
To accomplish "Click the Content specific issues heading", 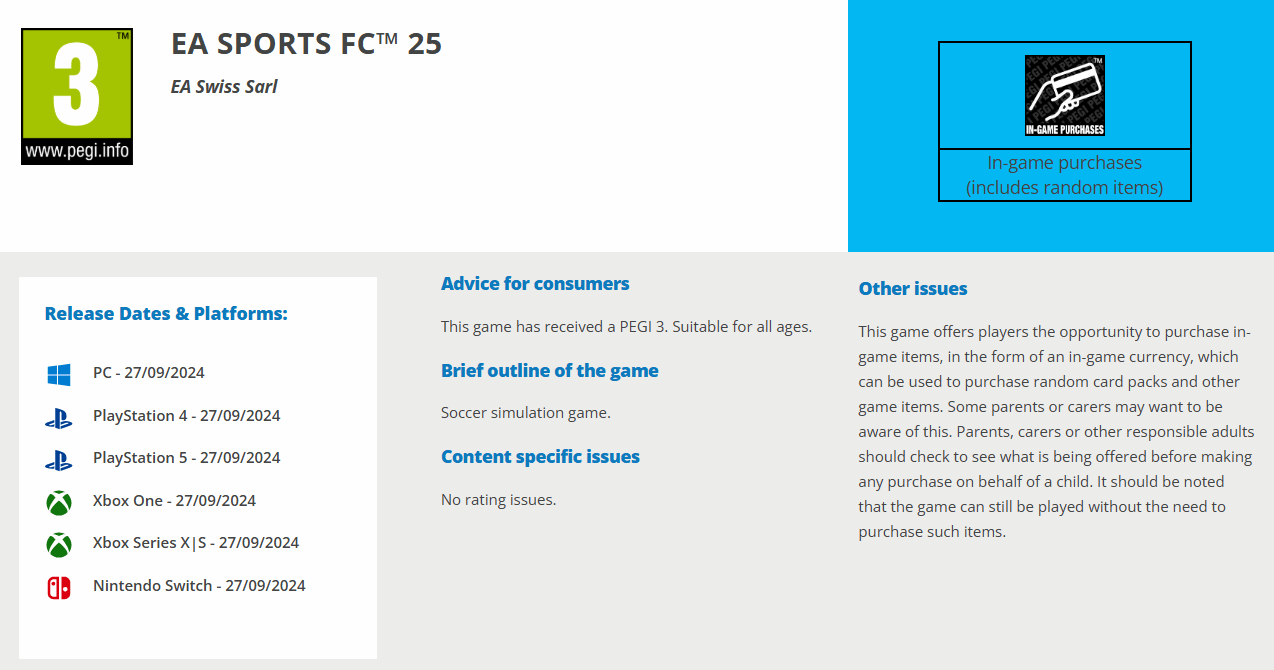I will (540, 457).
